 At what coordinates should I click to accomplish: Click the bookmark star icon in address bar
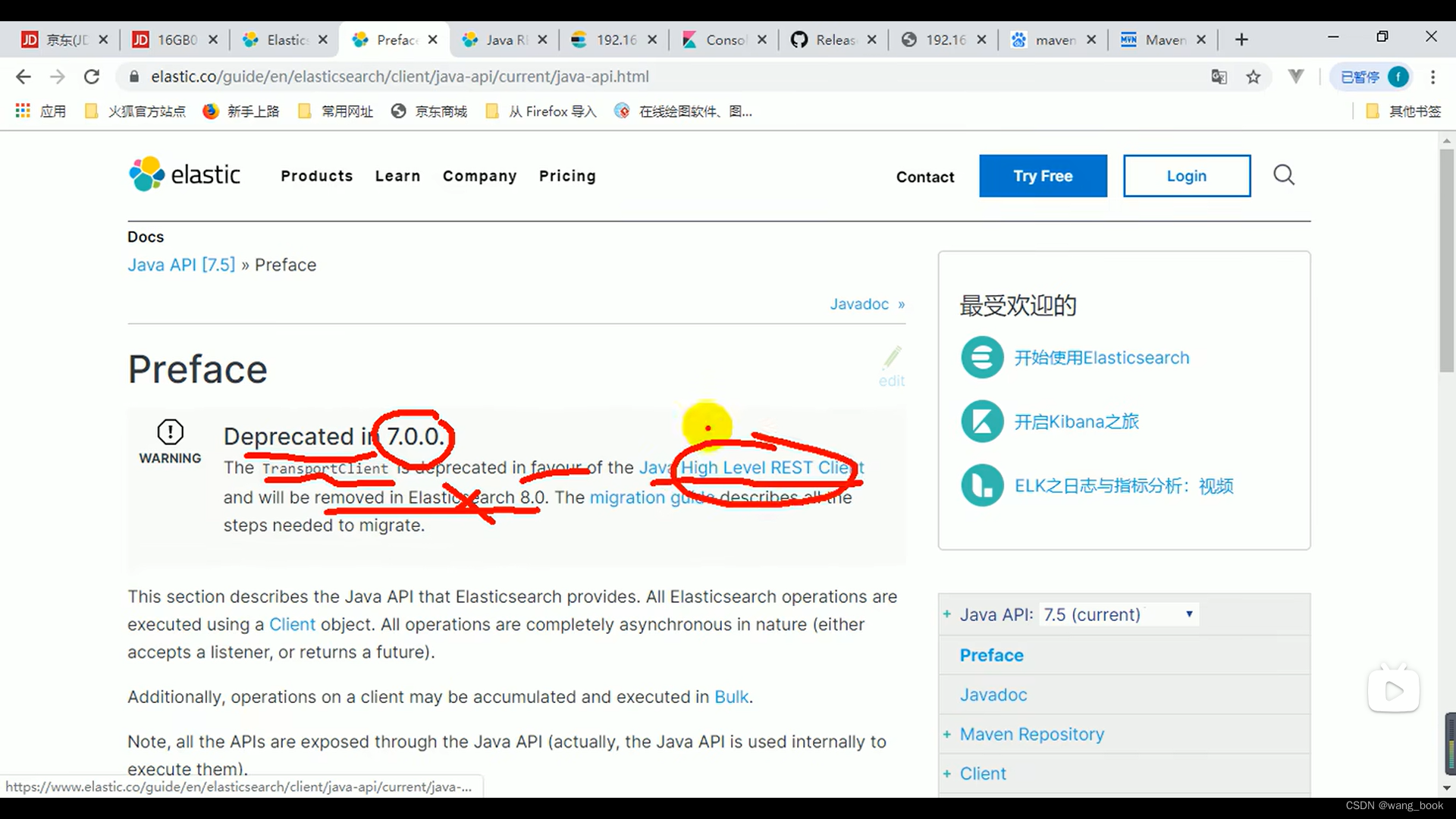[x=1254, y=76]
